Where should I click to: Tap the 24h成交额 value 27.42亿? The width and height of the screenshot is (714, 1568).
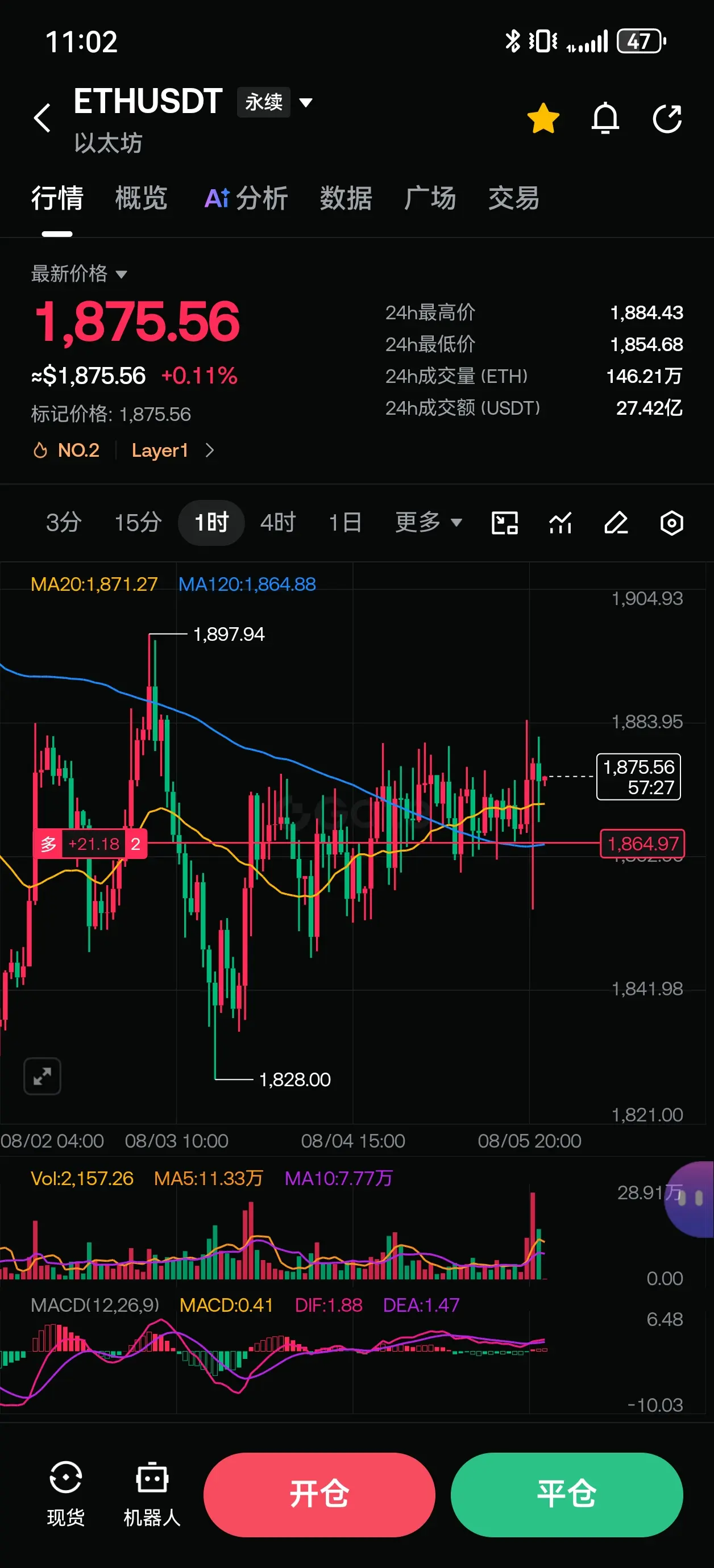click(649, 408)
